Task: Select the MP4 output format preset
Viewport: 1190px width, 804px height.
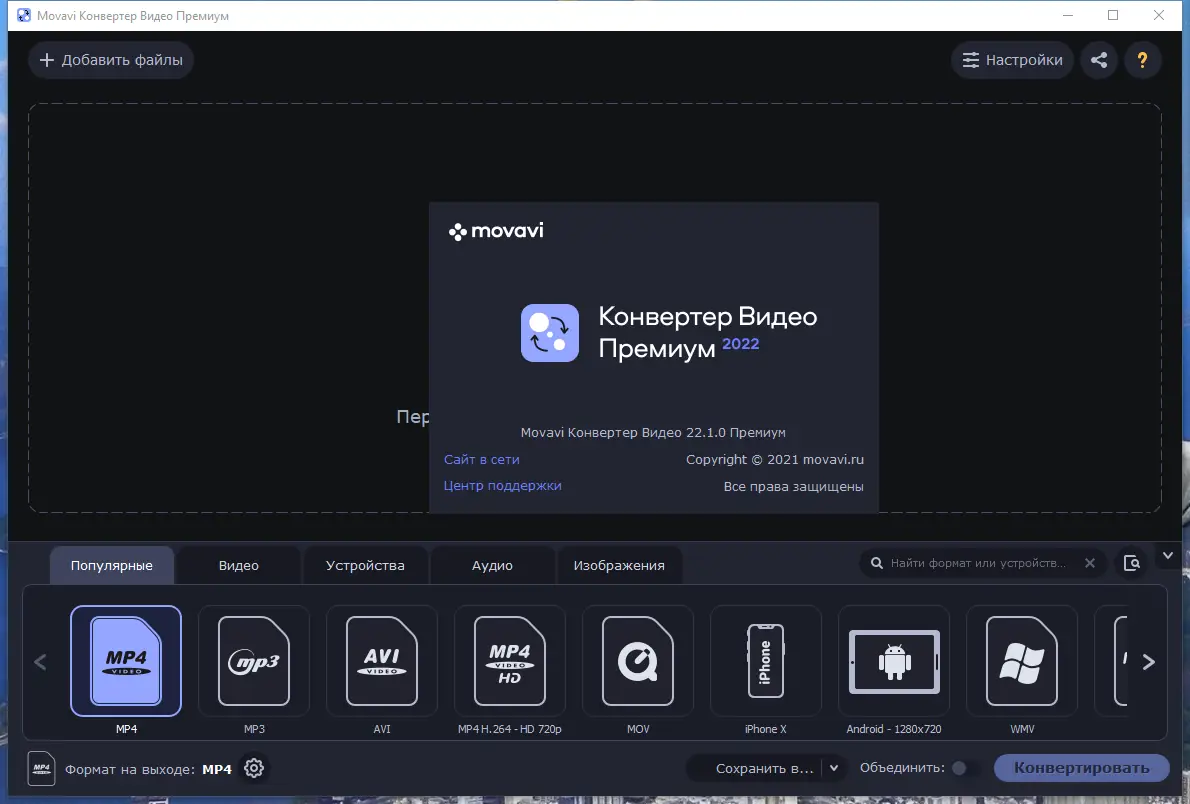Action: click(125, 661)
